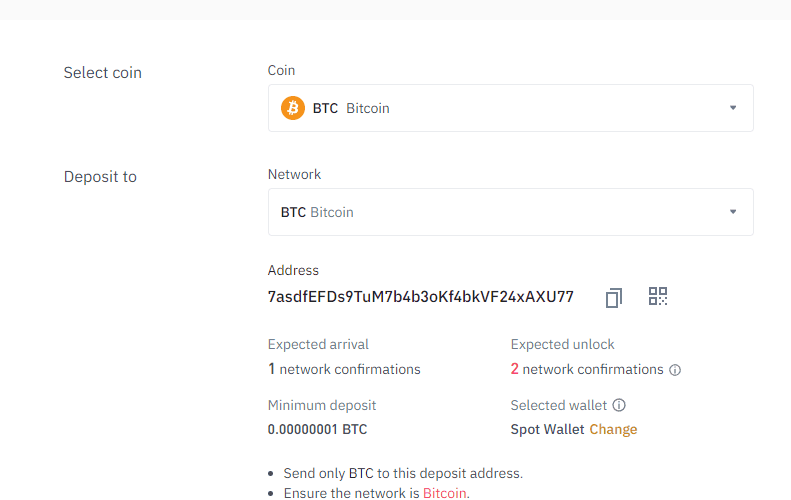Expand the Coin dropdown arrow
Image resolution: width=791 pixels, height=500 pixels.
click(733, 108)
